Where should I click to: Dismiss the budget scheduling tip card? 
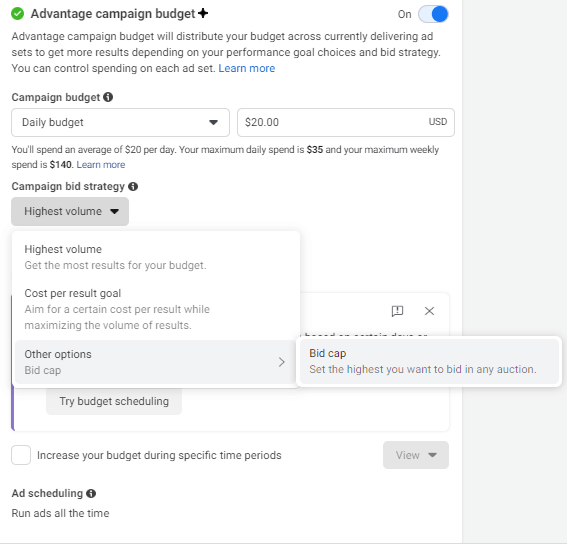coord(429,311)
